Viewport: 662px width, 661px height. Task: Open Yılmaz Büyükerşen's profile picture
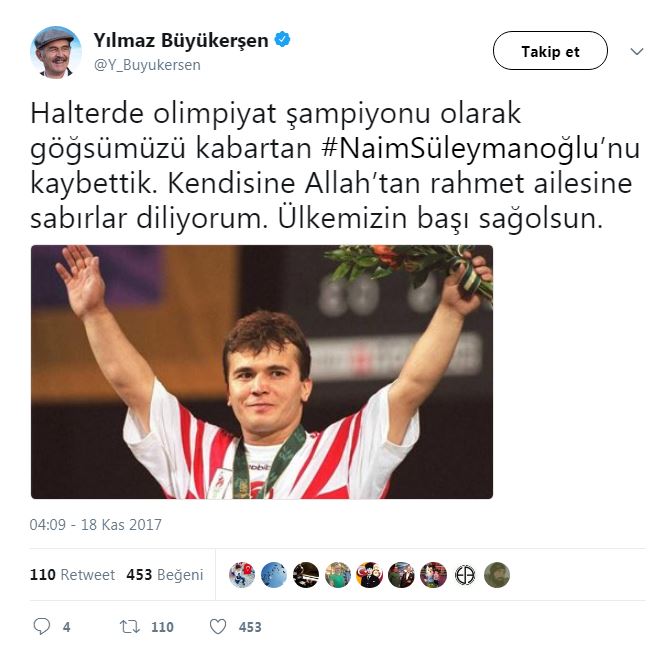click(x=56, y=52)
